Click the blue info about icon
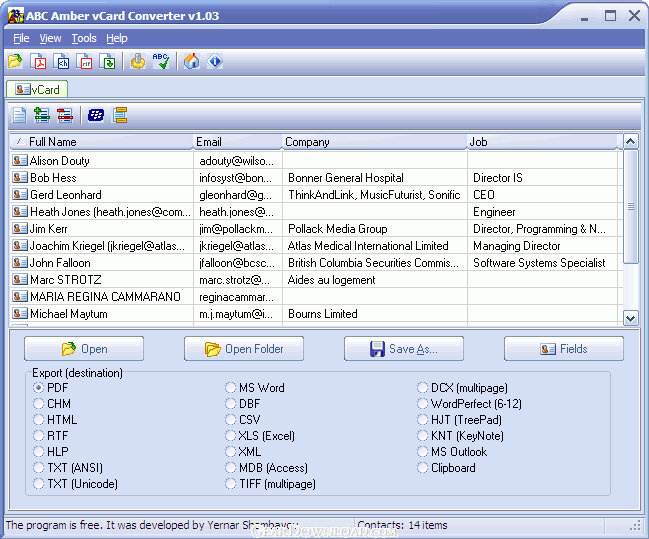649x539 pixels. pos(215,61)
